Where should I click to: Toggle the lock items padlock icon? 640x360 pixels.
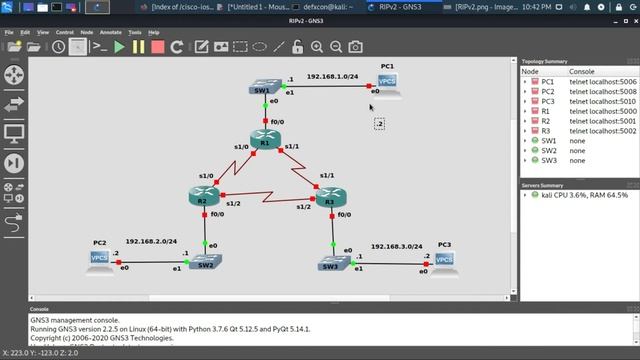tap(298, 47)
